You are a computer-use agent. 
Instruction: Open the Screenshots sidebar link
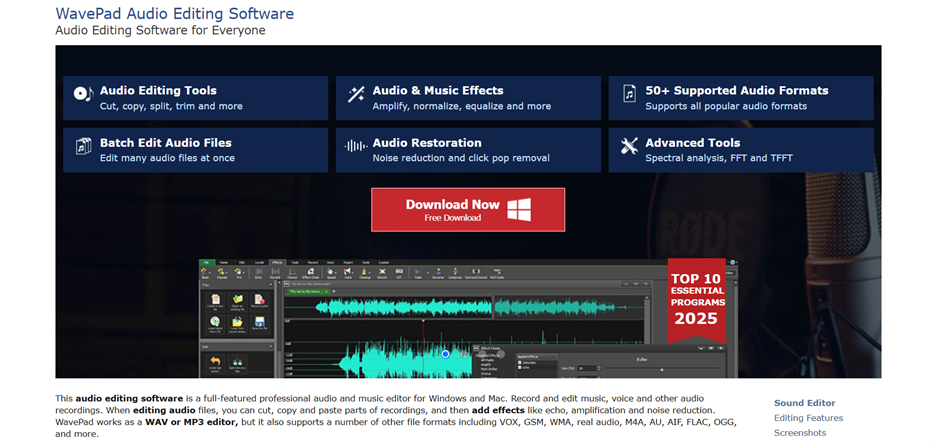click(800, 433)
